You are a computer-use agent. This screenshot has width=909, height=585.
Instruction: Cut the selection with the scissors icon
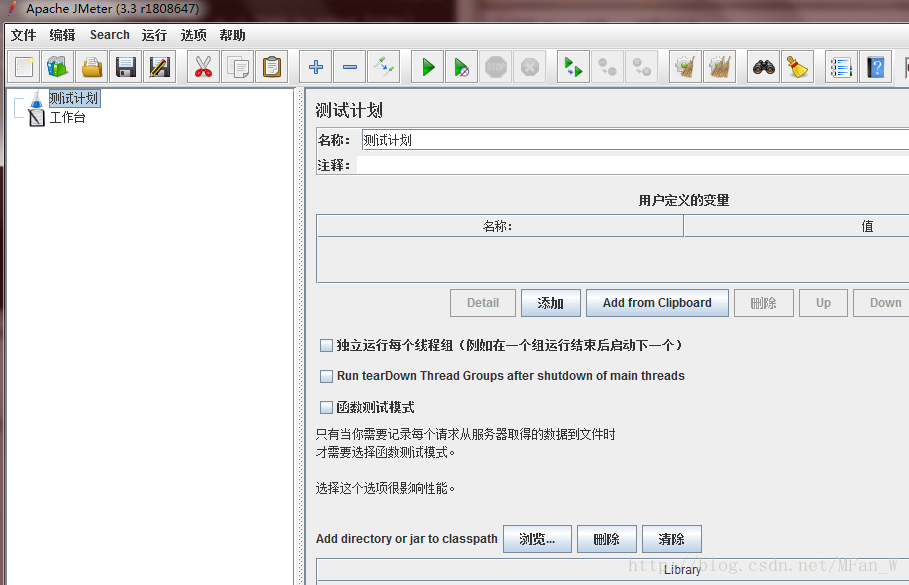[203, 67]
